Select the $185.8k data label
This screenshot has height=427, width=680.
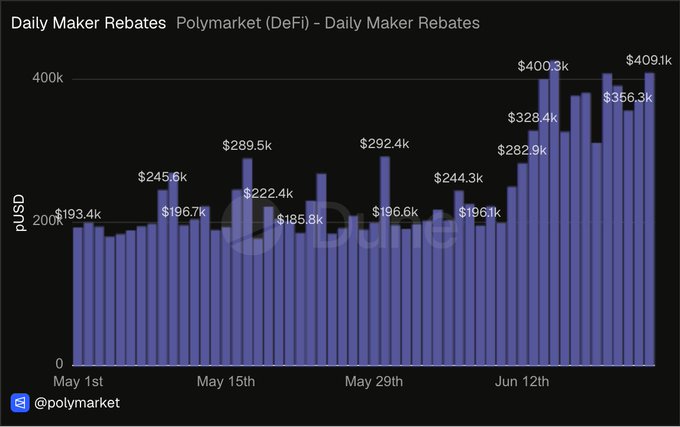(300, 220)
